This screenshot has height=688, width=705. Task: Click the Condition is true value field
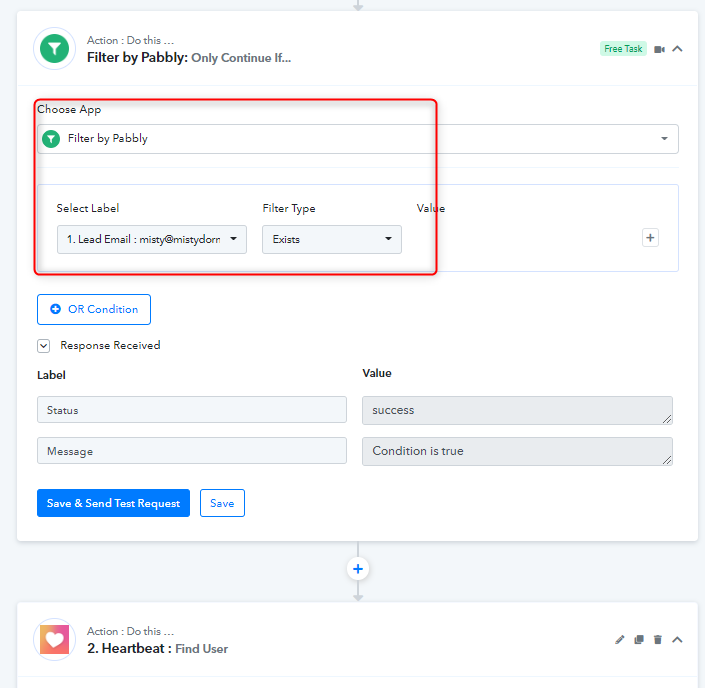pyautogui.click(x=517, y=451)
